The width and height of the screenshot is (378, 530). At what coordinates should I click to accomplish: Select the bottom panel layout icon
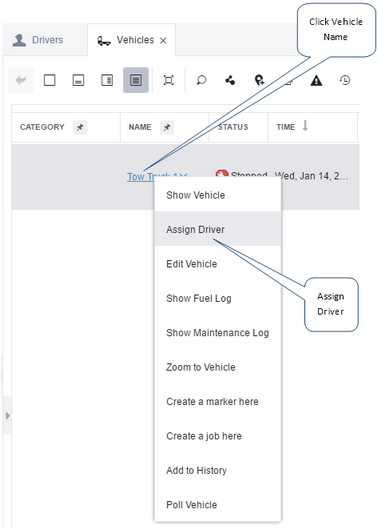coord(78,80)
